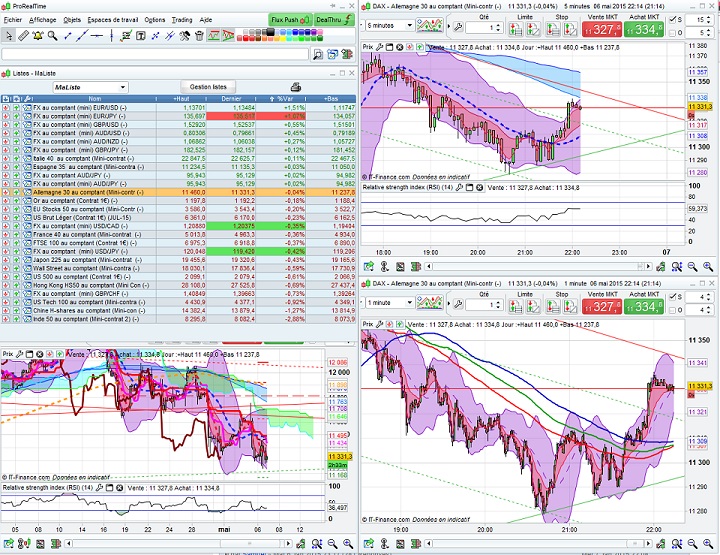Screen dimensions: 720x555
Task: Select the line segment drawing tool
Action: pyautogui.click(x=68, y=35)
